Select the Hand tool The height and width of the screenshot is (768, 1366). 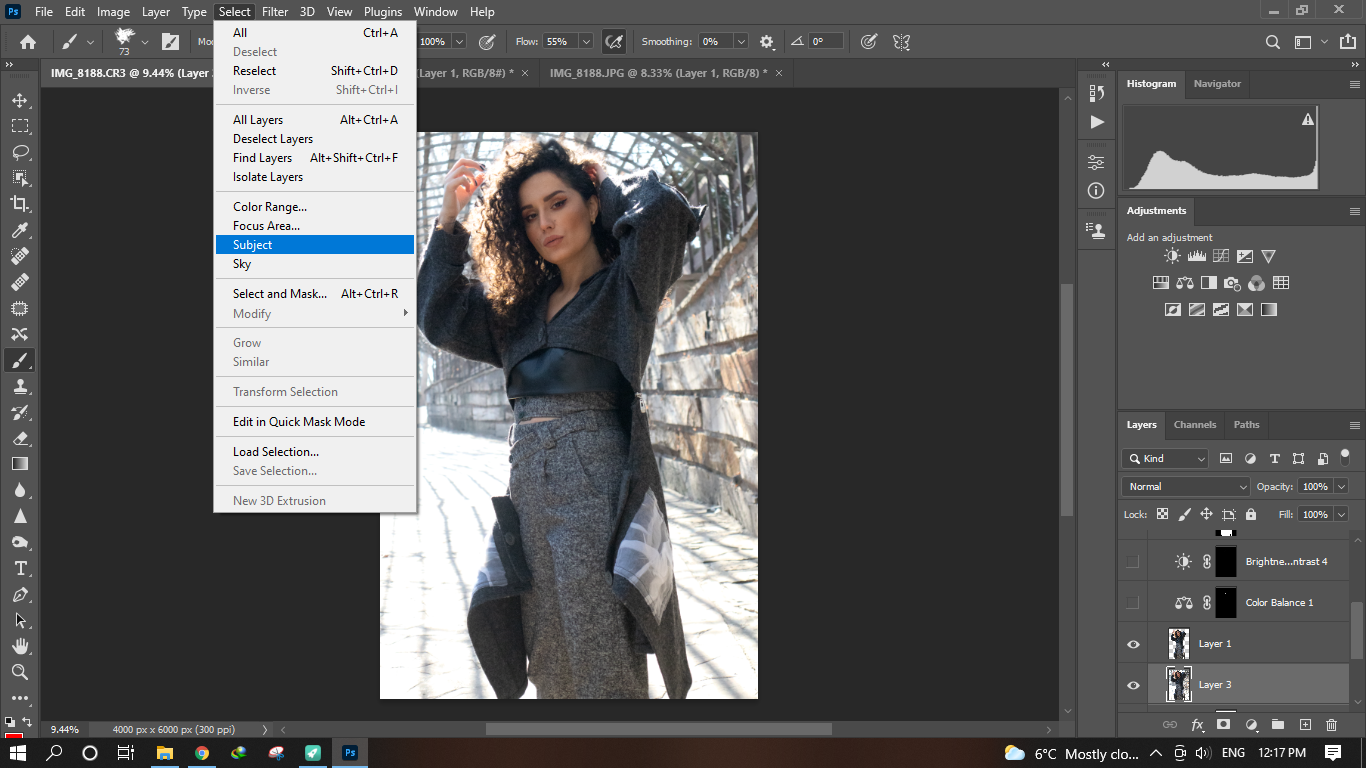tap(20, 646)
